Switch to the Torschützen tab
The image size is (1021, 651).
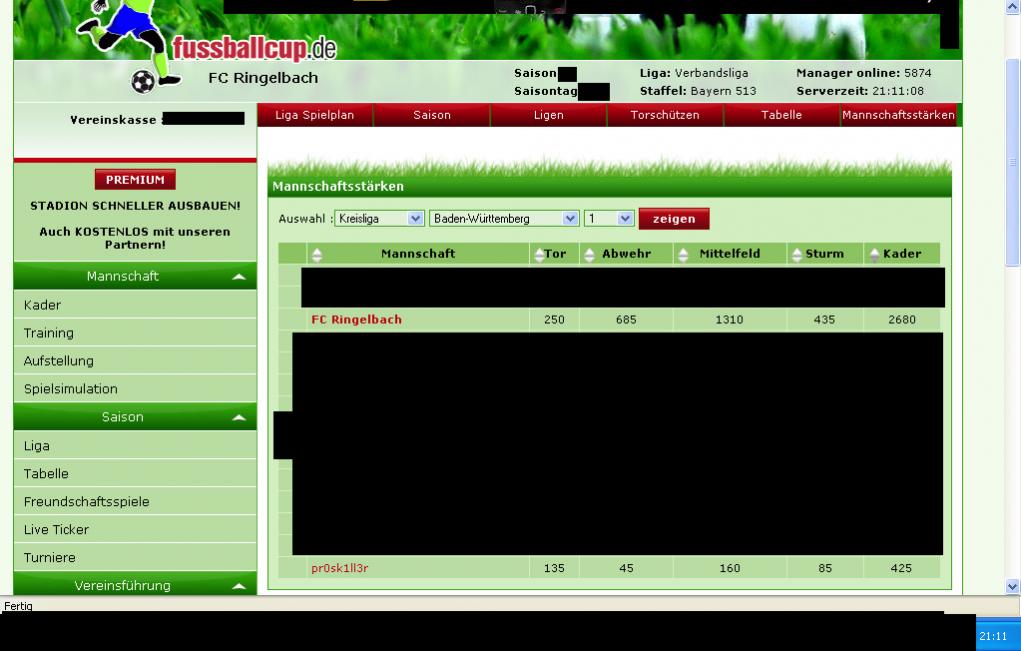coord(665,115)
